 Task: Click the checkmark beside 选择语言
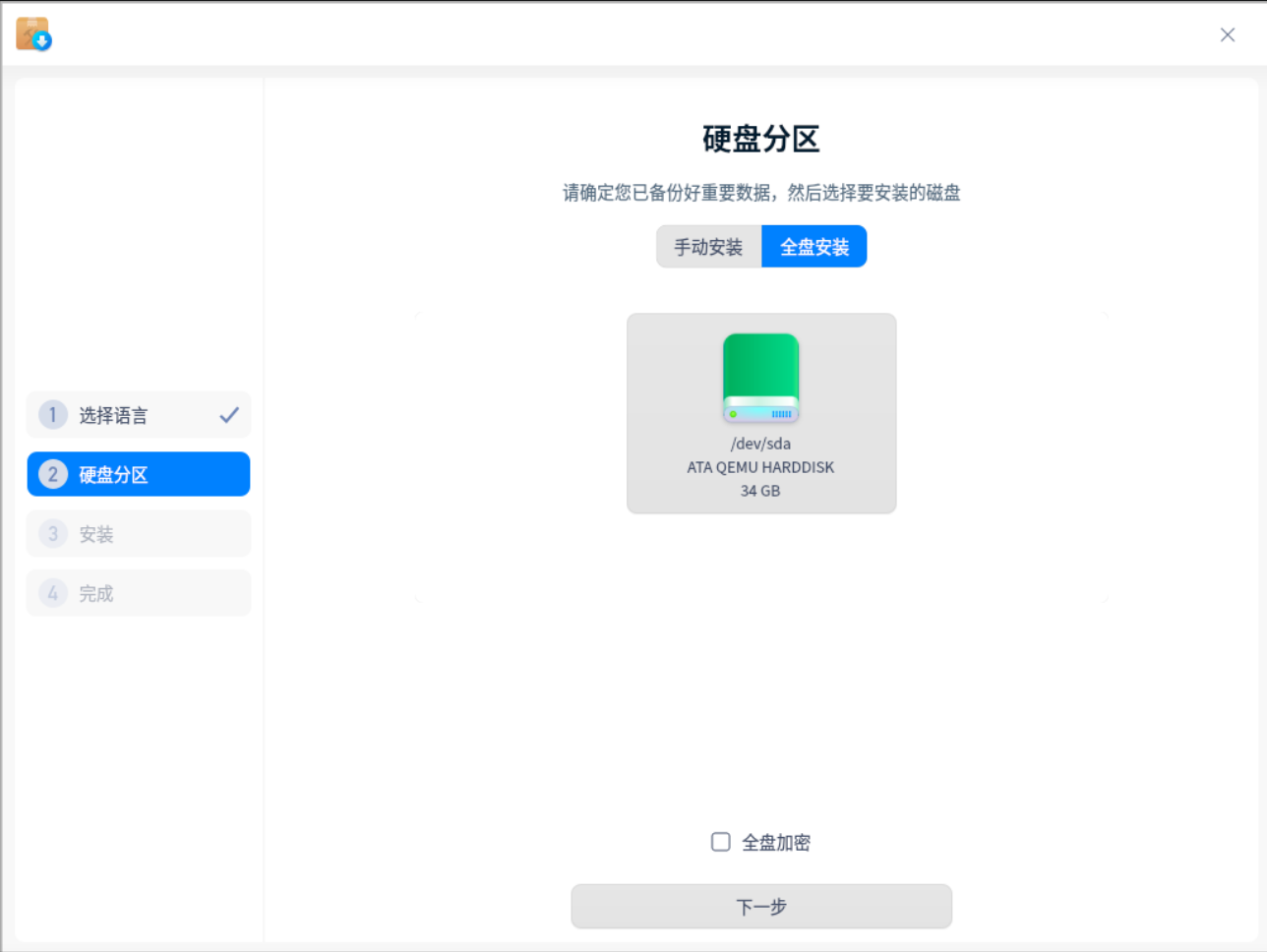(x=229, y=414)
